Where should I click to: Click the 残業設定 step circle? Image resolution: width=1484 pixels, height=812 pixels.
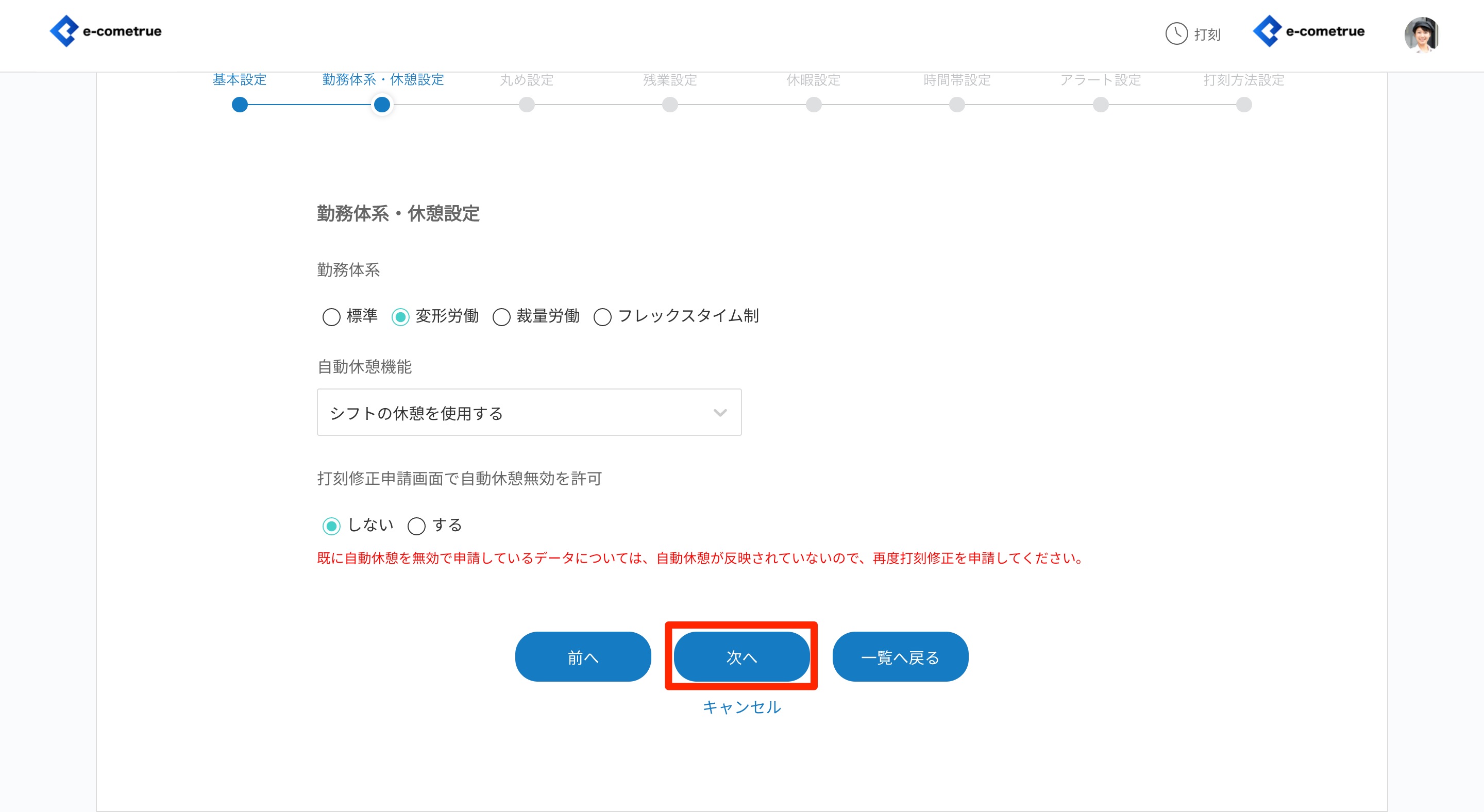[x=670, y=105]
